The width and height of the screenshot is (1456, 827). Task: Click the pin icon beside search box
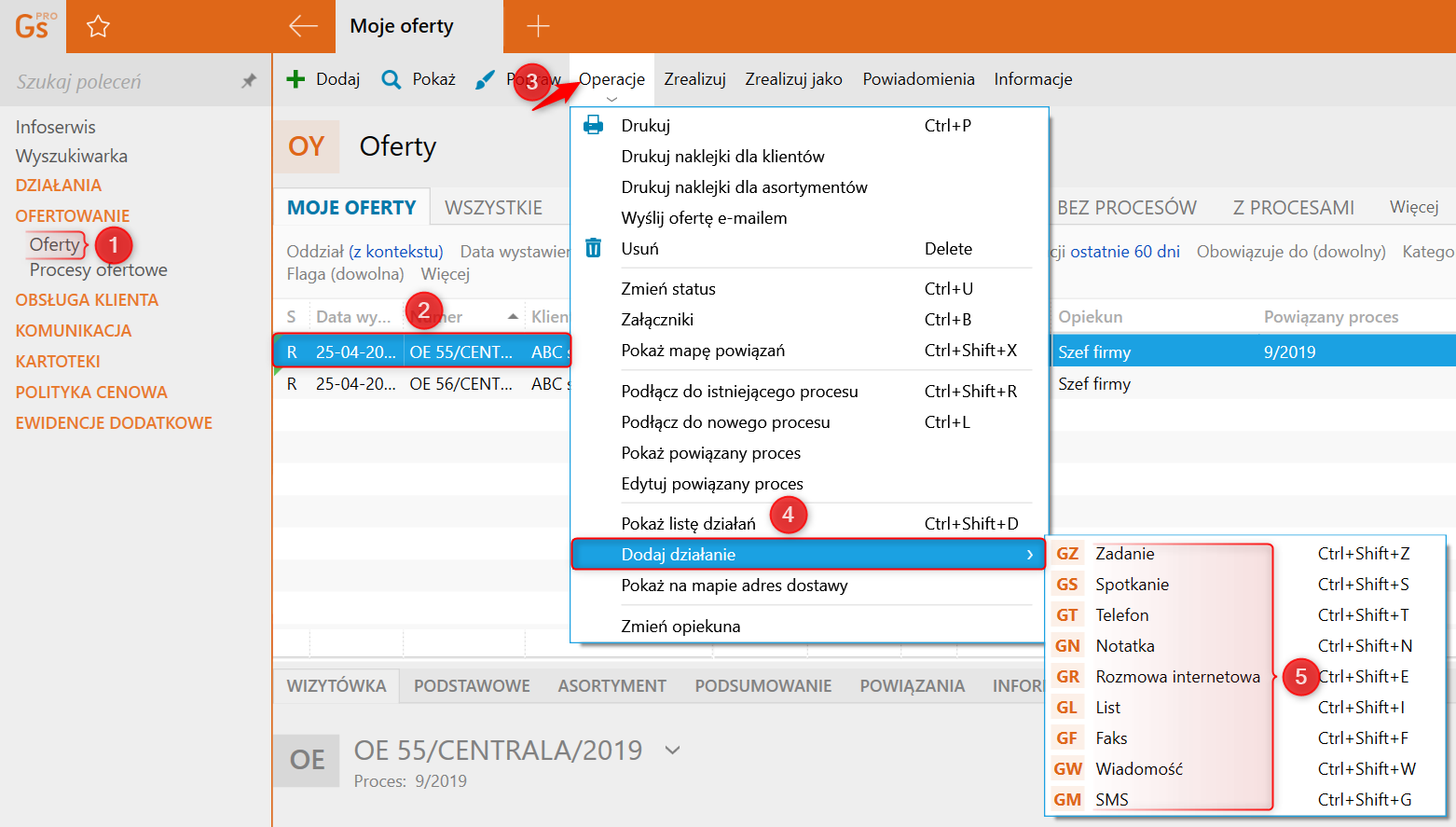click(248, 81)
